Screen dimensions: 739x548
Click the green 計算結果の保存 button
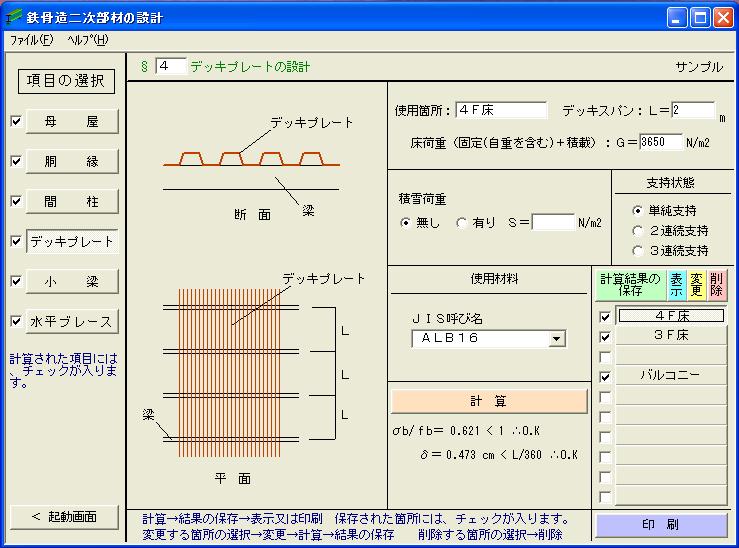(x=629, y=285)
